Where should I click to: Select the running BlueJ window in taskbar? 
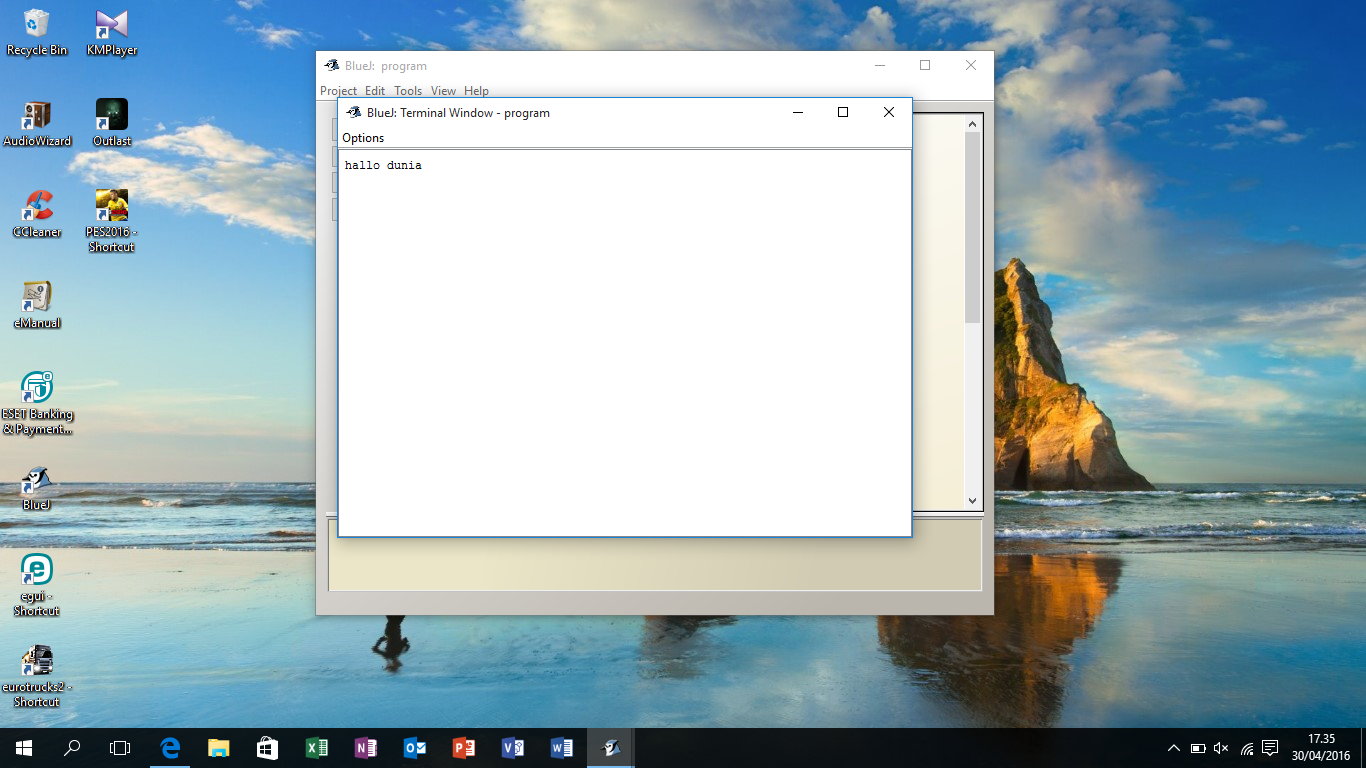[610, 747]
